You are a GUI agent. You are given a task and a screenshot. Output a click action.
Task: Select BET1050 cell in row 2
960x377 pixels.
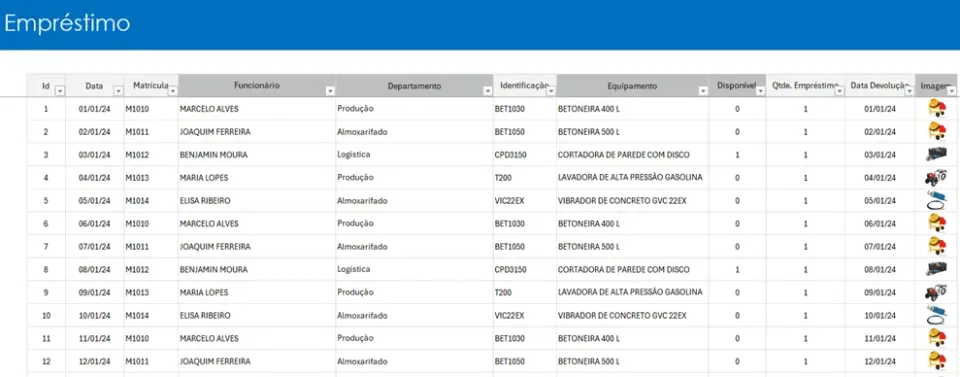(525, 132)
